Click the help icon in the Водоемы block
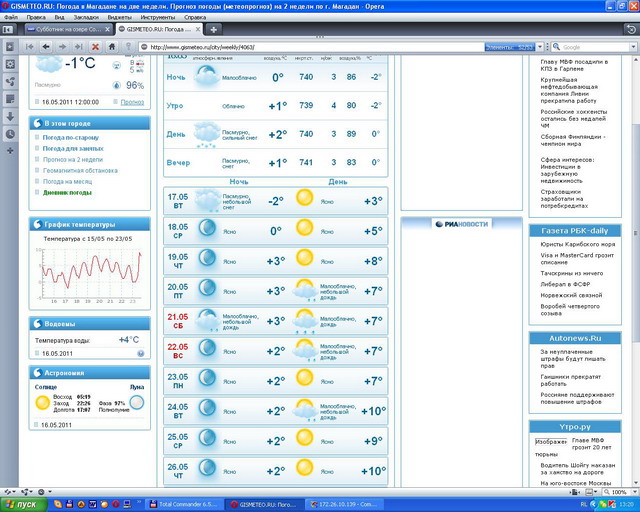This screenshot has width=640, height=512. (x=141, y=353)
